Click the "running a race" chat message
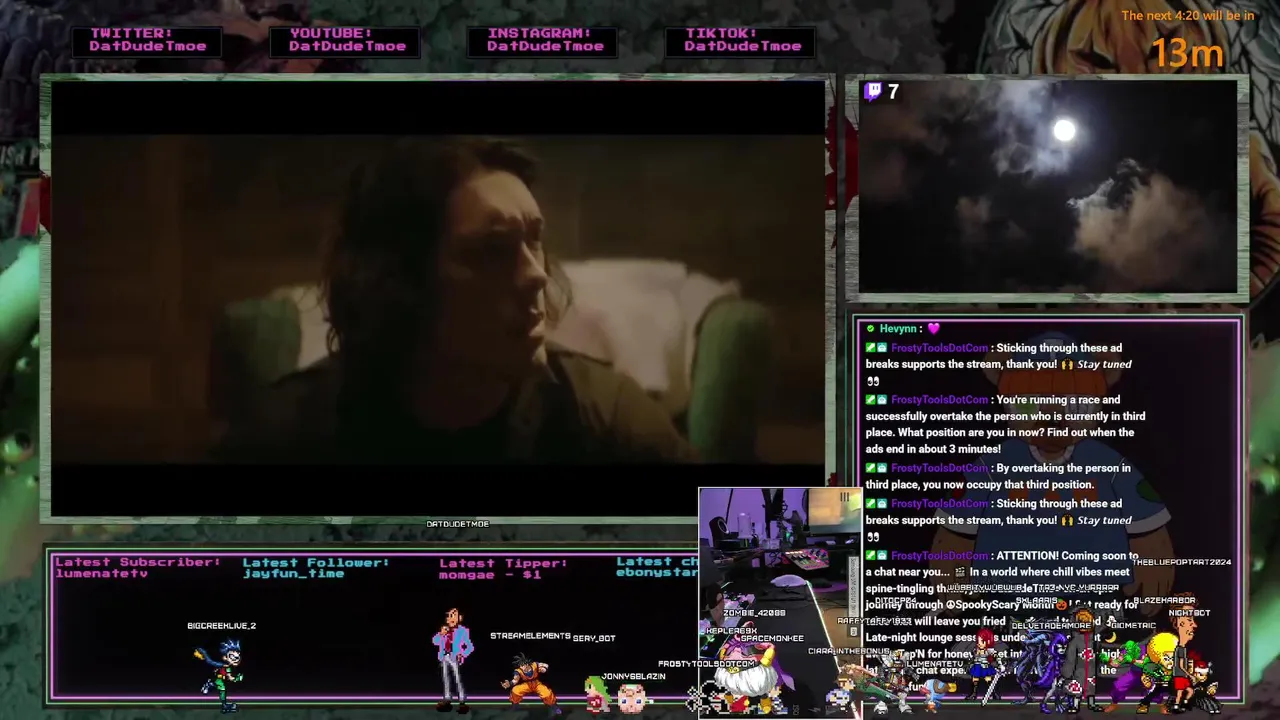Image resolution: width=1280 pixels, height=720 pixels. click(1005, 424)
